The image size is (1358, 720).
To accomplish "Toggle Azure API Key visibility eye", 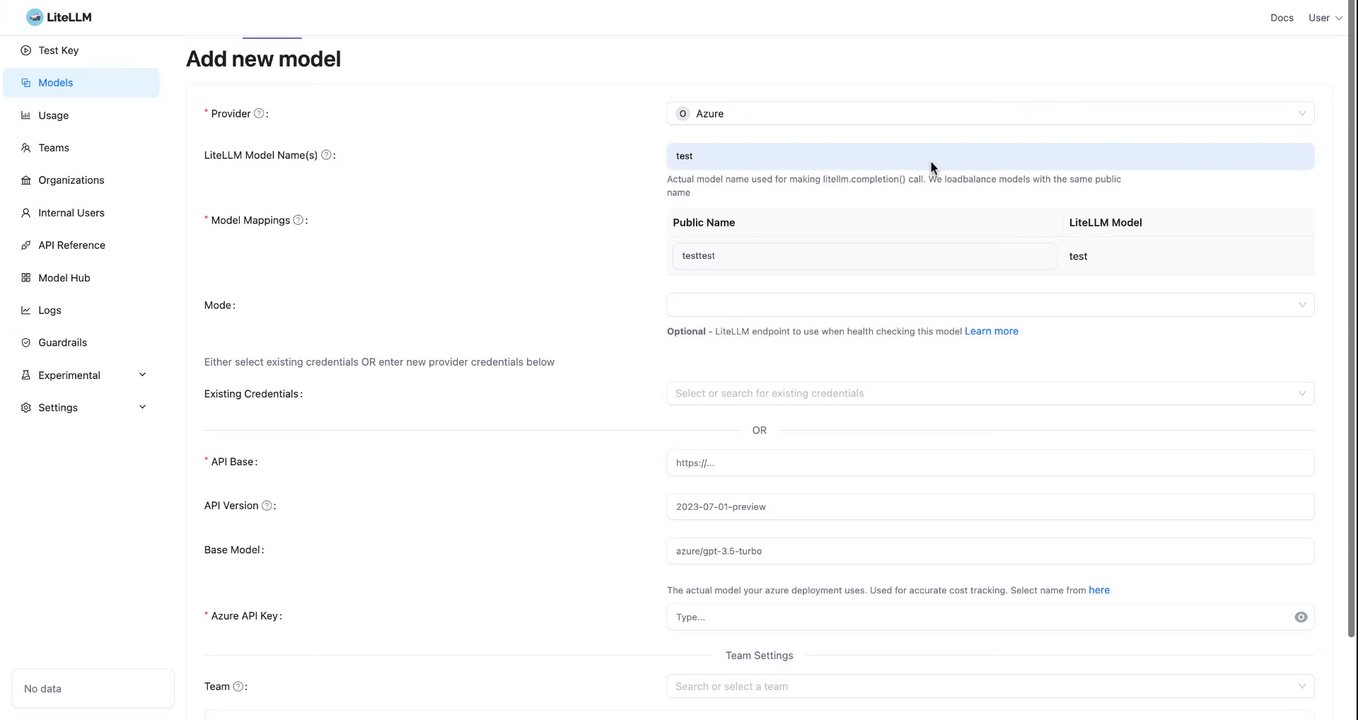I will 1301,617.
